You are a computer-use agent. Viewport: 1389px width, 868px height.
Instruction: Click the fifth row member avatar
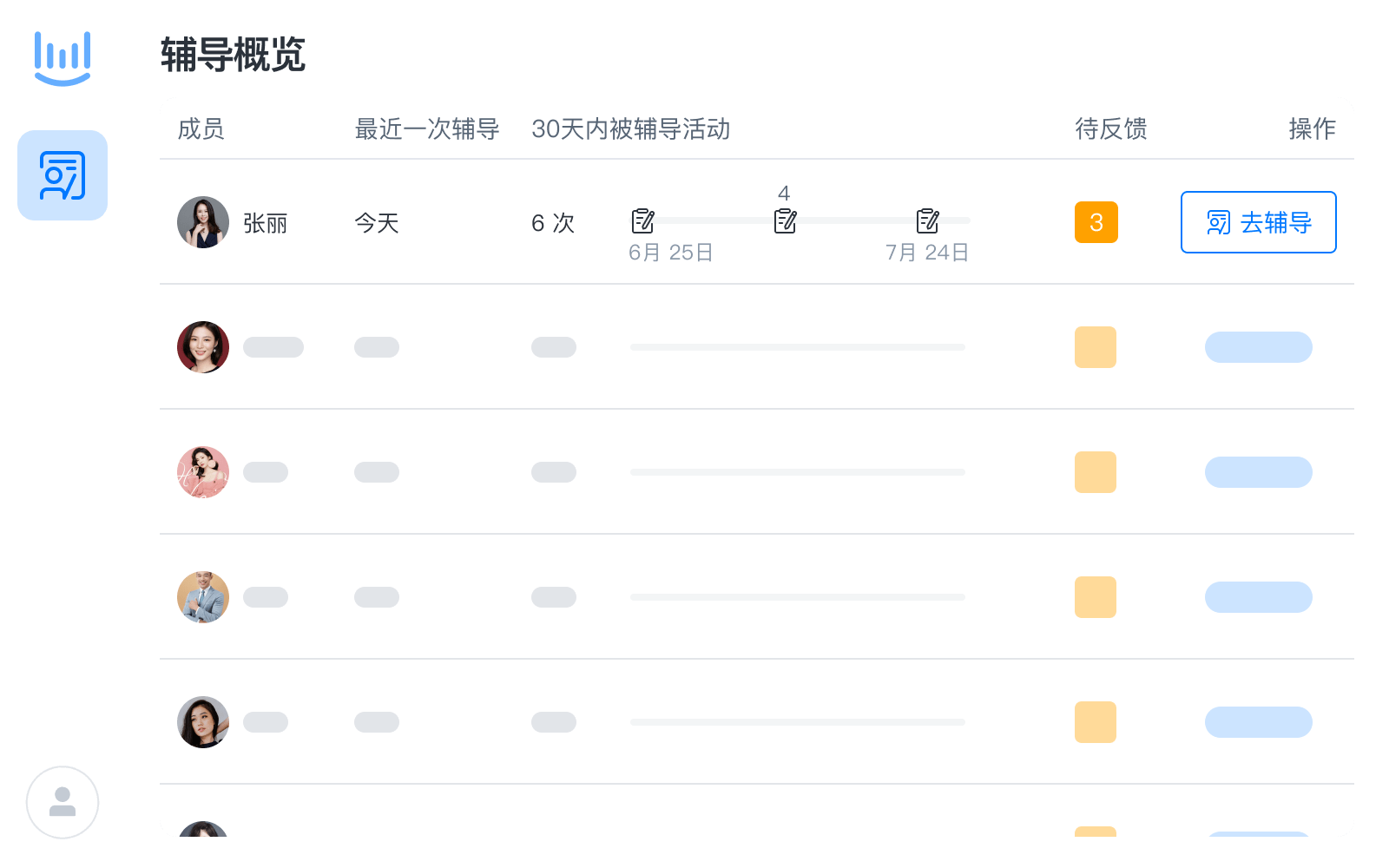coord(203,722)
